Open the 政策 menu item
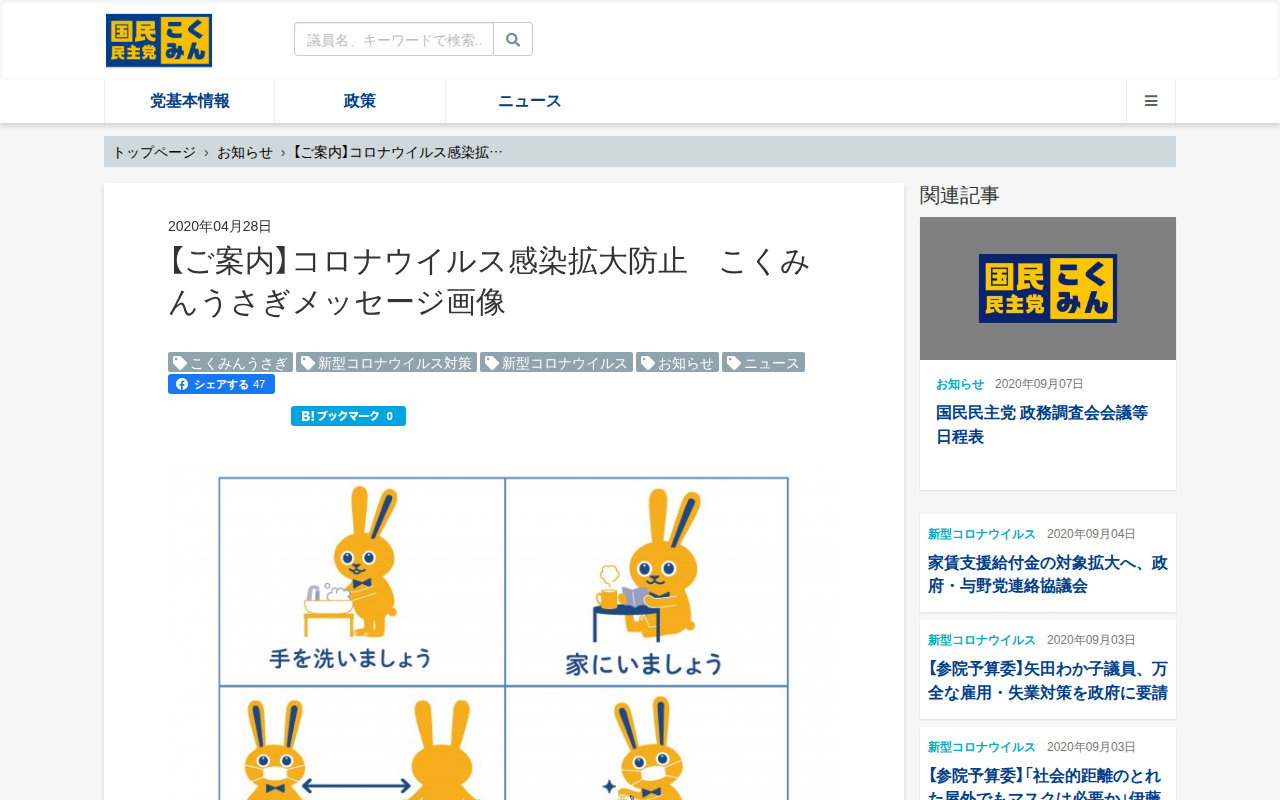1280x800 pixels. [x=360, y=101]
